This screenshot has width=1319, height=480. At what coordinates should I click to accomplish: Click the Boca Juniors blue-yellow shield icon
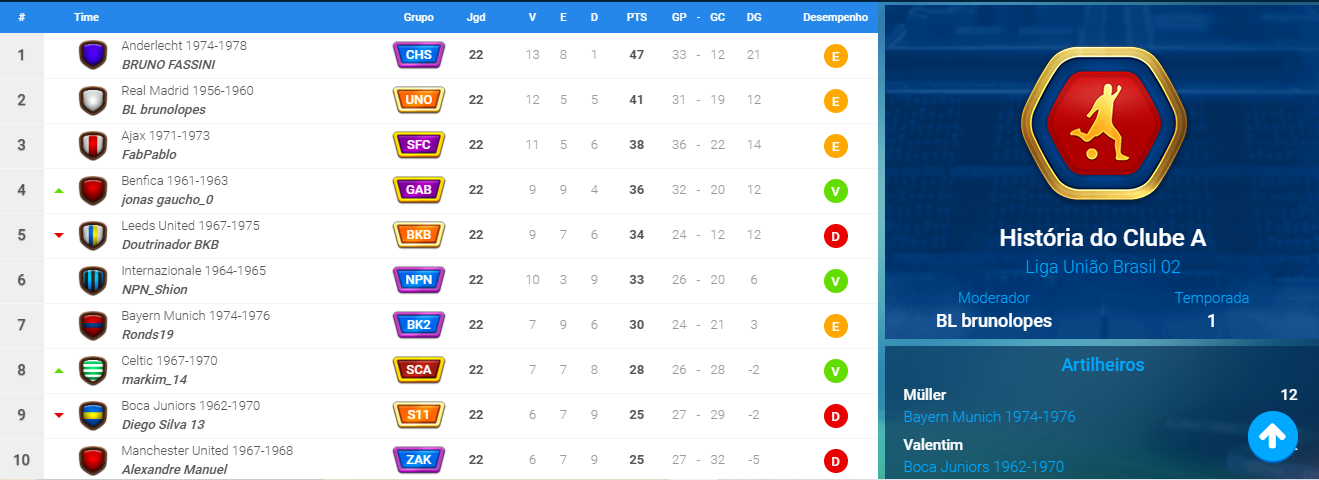[93, 415]
